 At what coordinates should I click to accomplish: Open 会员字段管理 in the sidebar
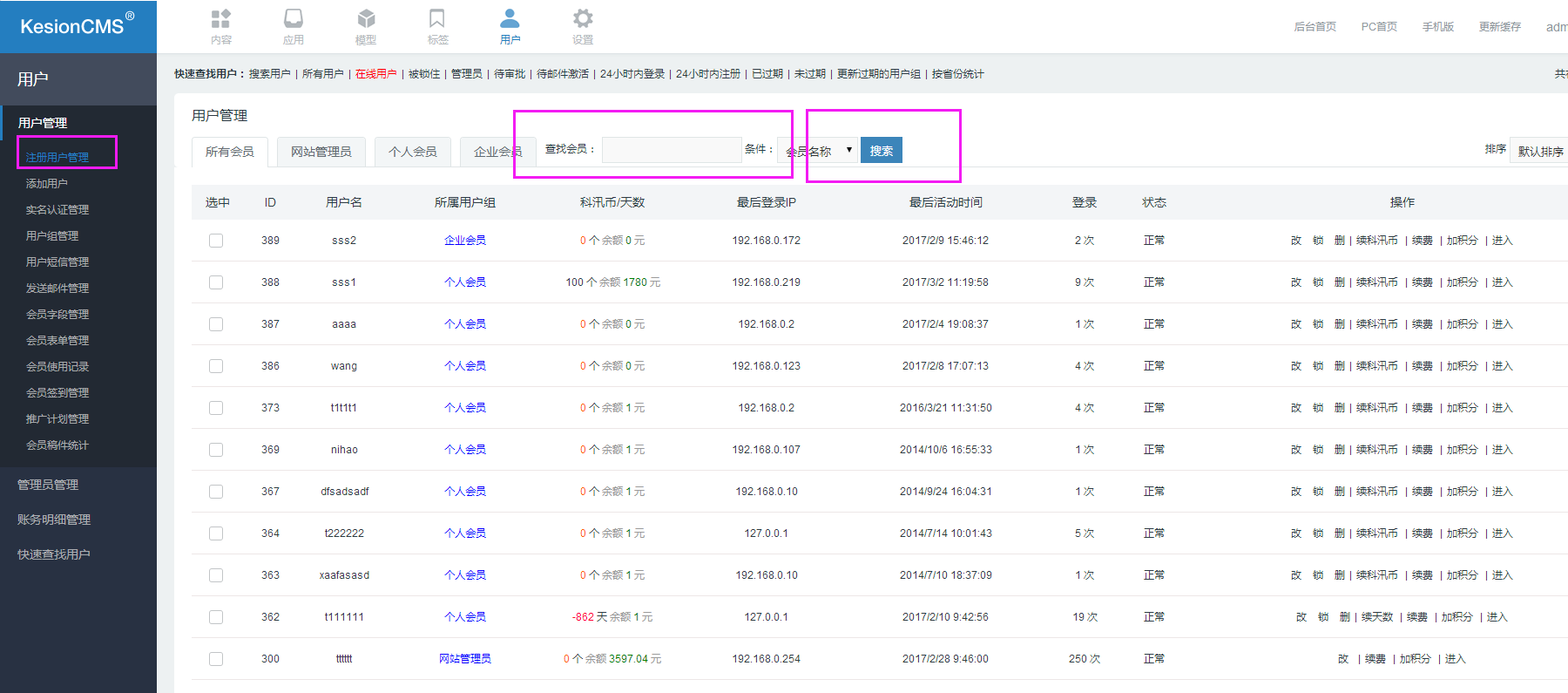point(57,315)
